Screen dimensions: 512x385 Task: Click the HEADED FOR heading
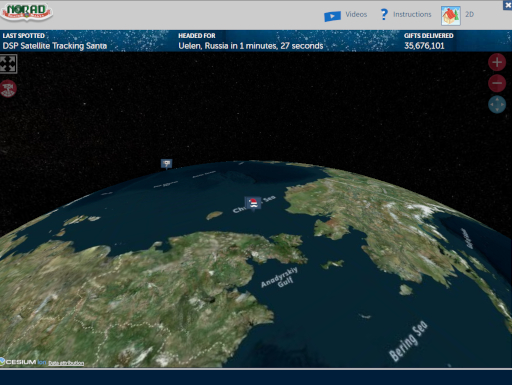197,36
